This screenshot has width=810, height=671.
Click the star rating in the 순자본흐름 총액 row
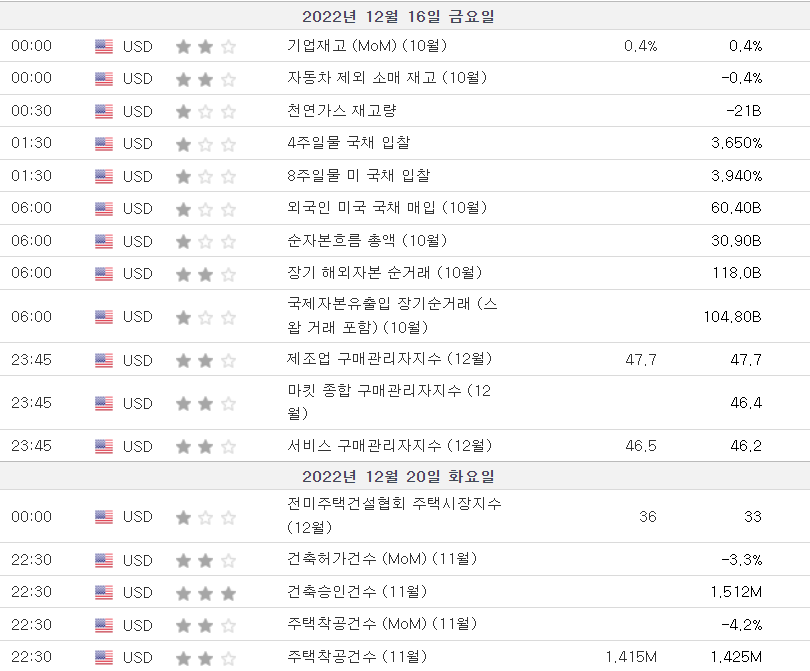206,241
